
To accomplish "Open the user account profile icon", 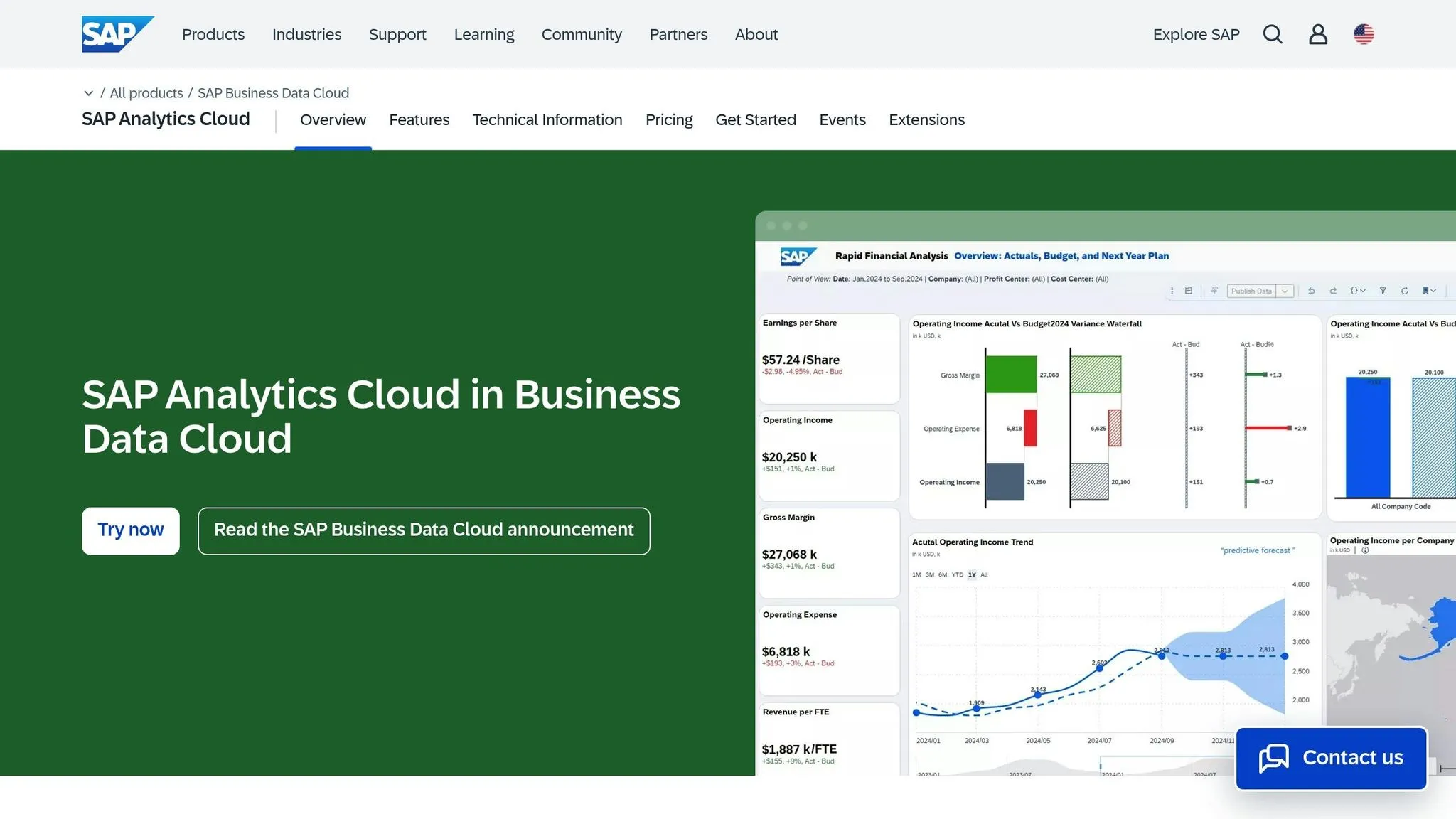I will pyautogui.click(x=1318, y=34).
